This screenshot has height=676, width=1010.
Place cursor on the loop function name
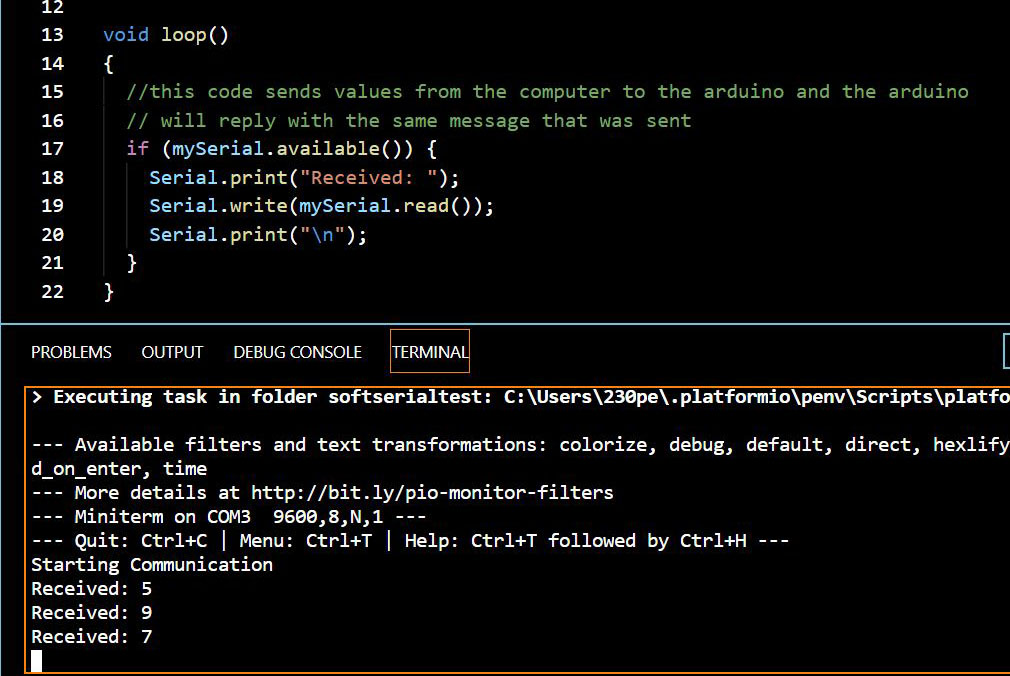coord(184,35)
